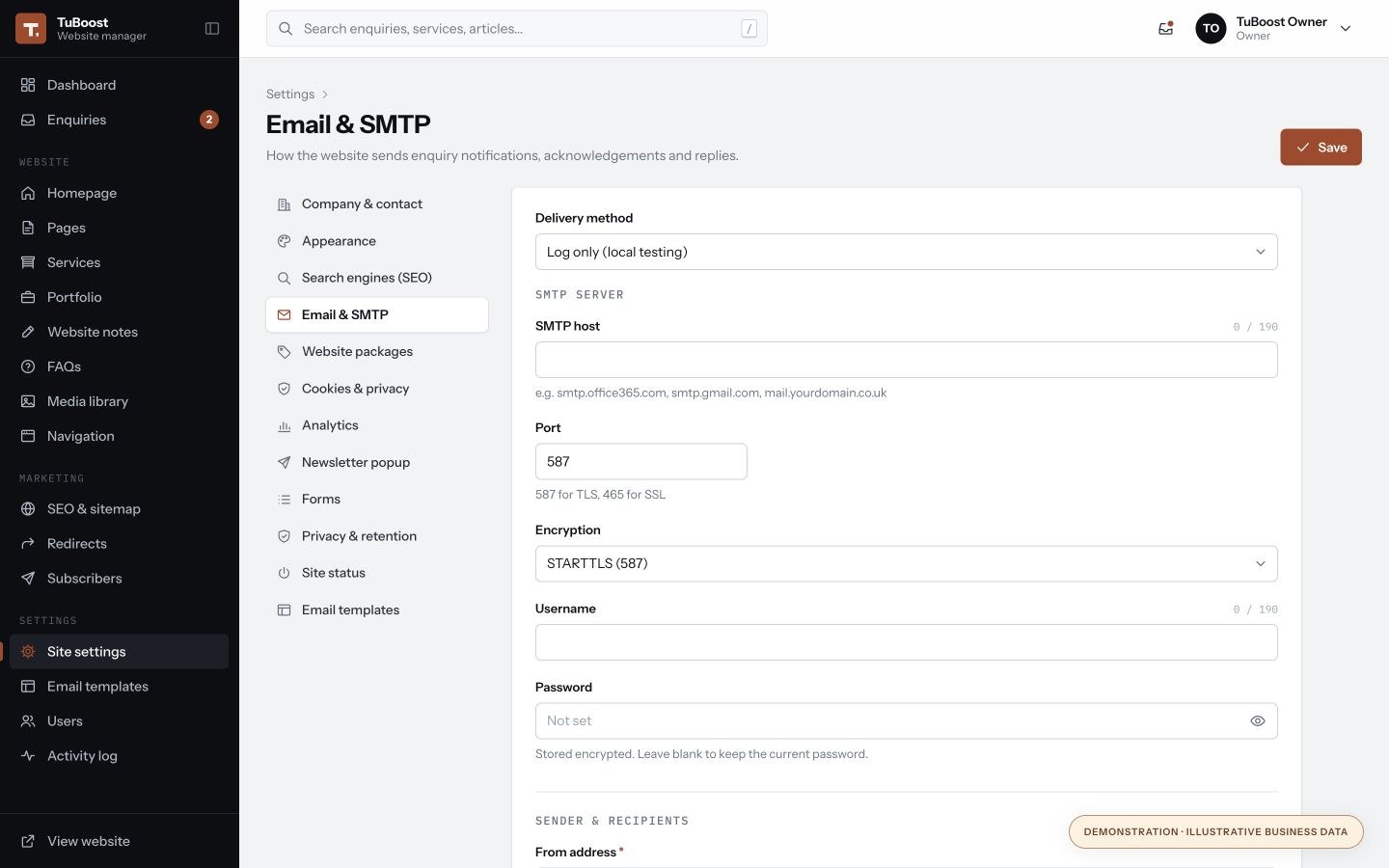Open the Encryption STARTTLS dropdown
The width and height of the screenshot is (1389, 868).
906,564
